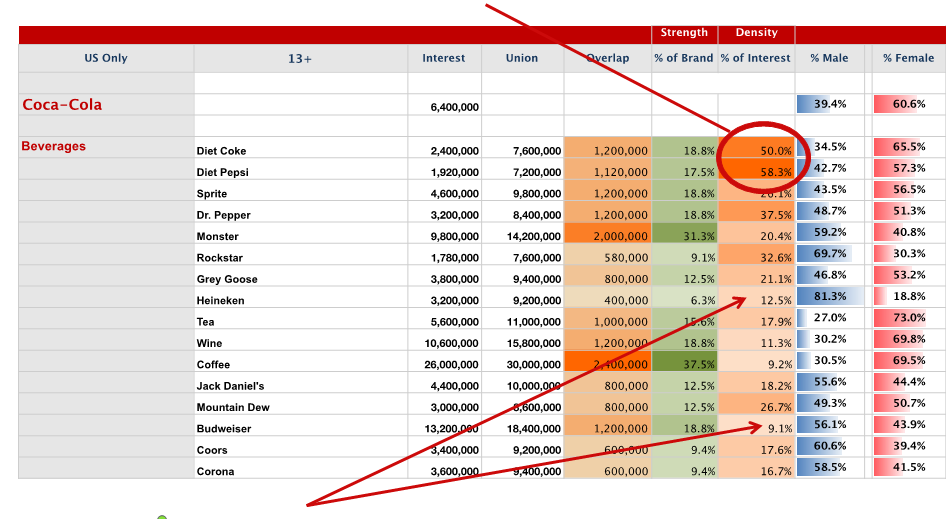Screen dimensions: 950x519
Task: Click the Jack Daniel's row label
Action: pyautogui.click(x=230, y=386)
